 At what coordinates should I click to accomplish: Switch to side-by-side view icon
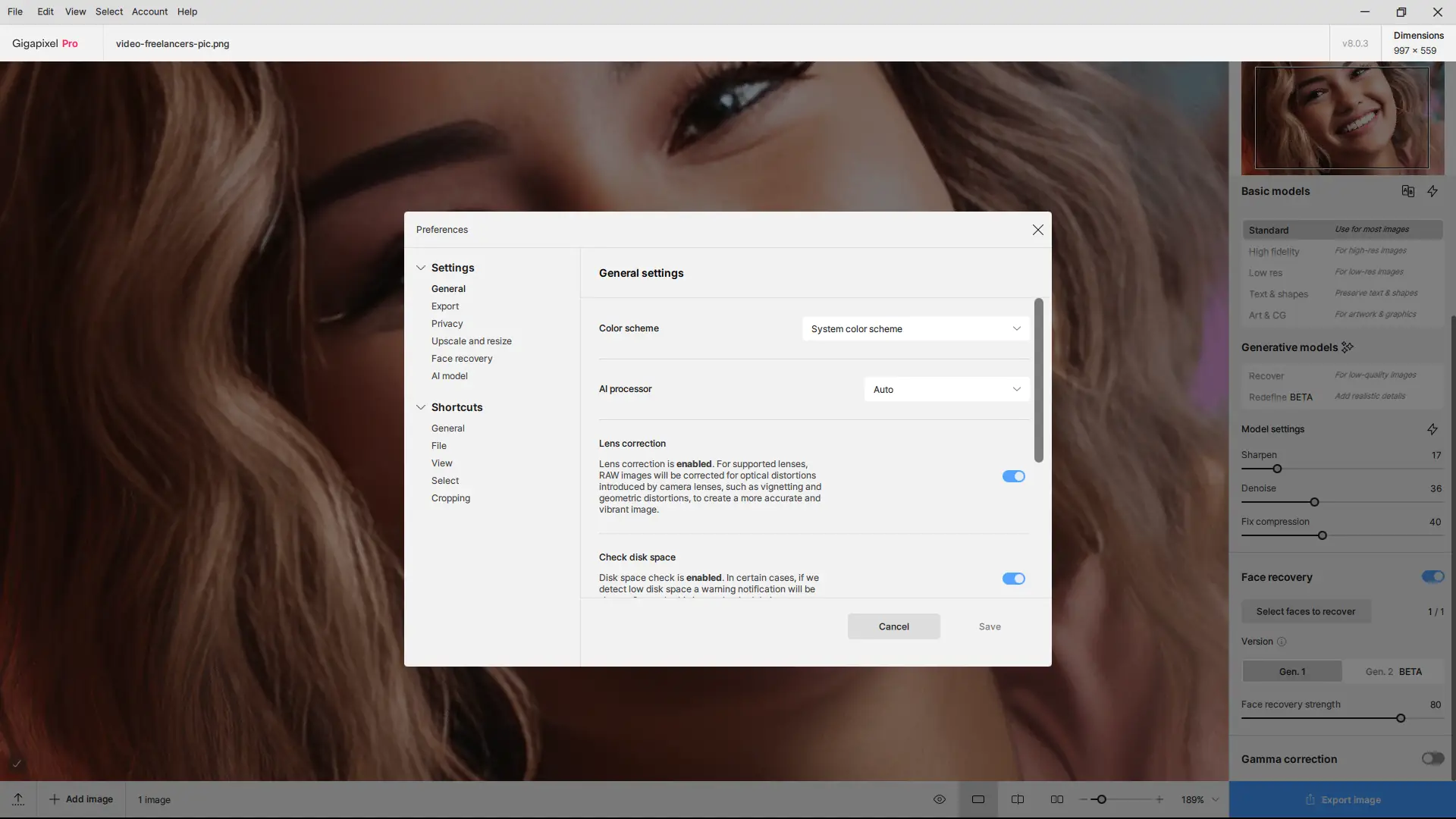(x=1057, y=799)
